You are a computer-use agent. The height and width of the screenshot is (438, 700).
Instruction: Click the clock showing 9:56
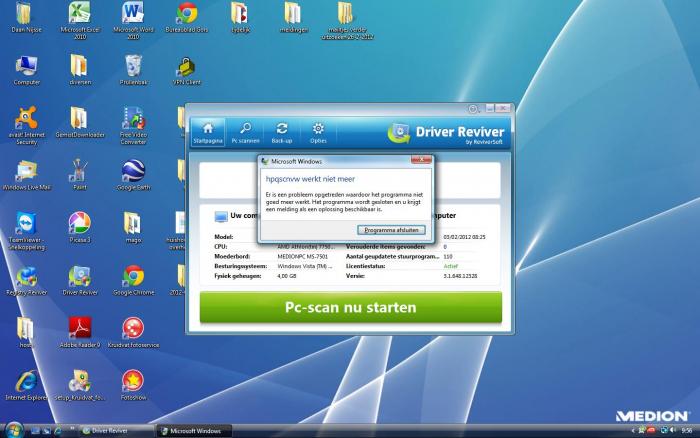pyautogui.click(x=687, y=430)
